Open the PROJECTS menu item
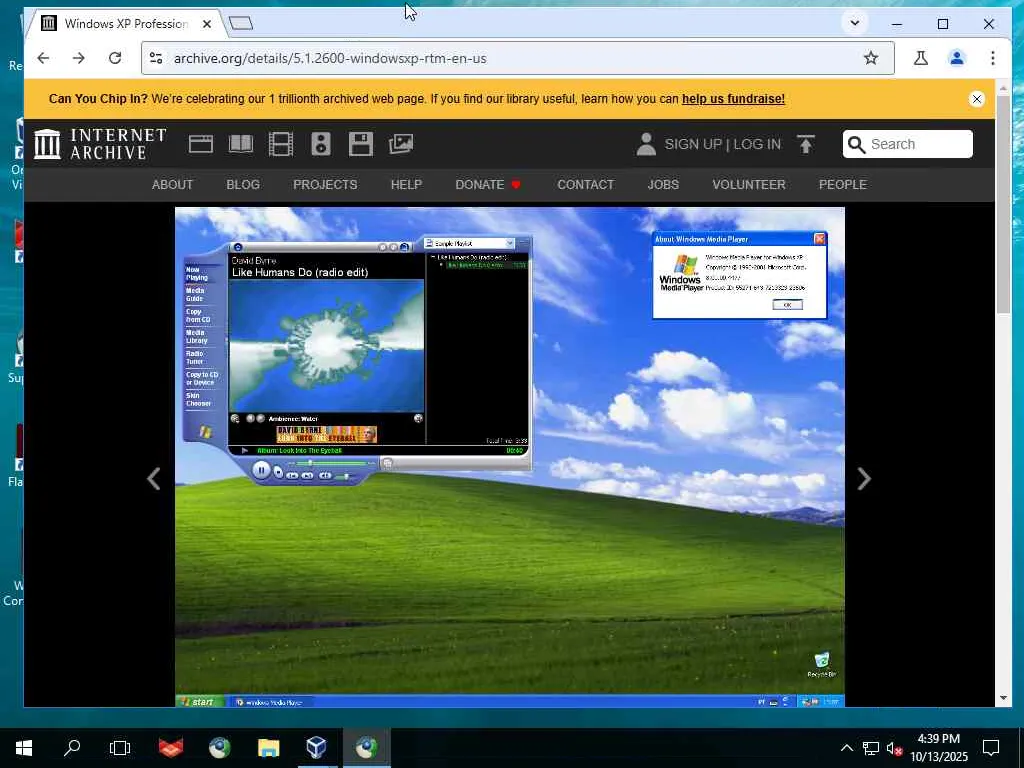 click(x=325, y=185)
